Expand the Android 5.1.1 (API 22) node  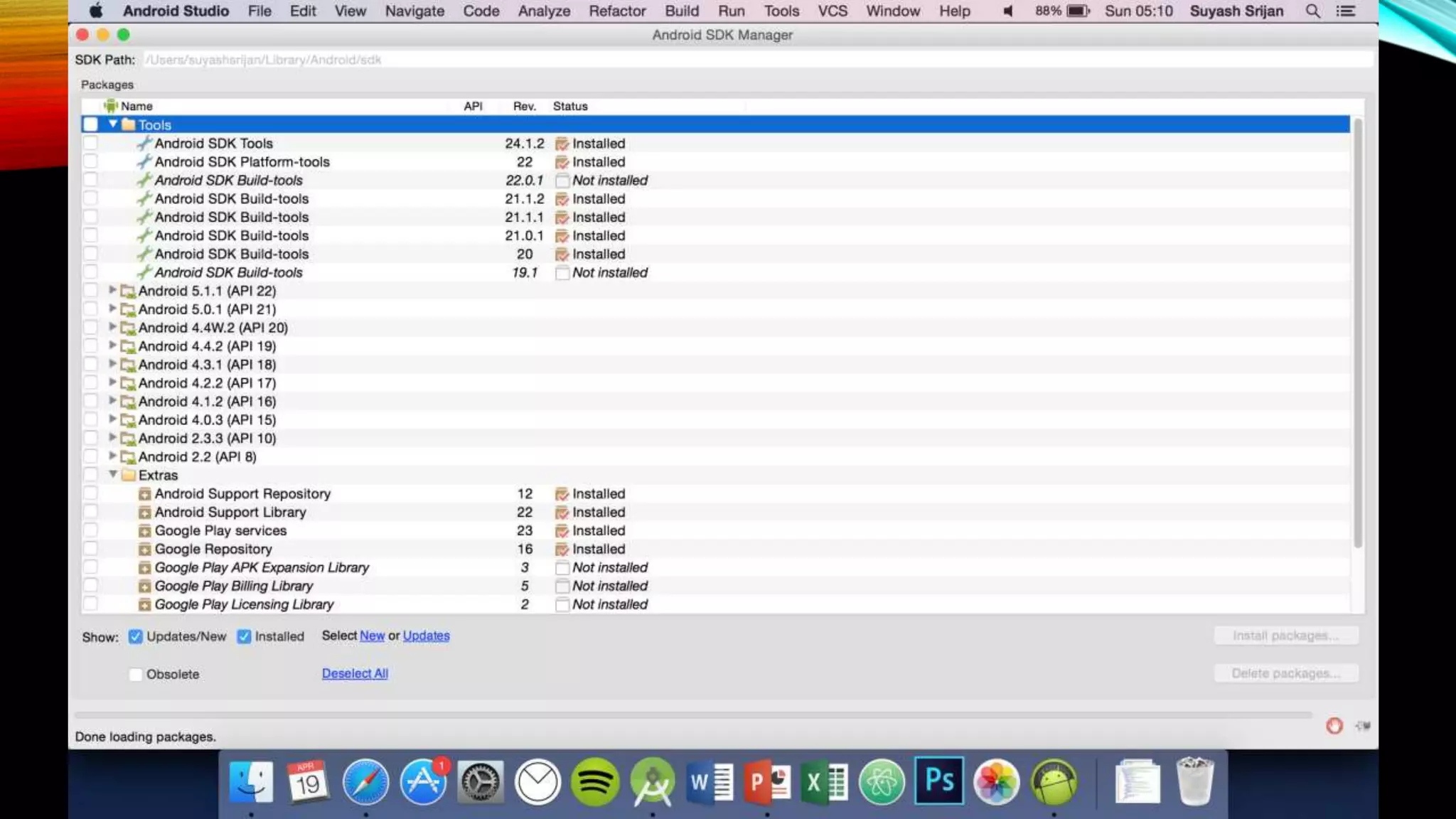[x=112, y=290]
